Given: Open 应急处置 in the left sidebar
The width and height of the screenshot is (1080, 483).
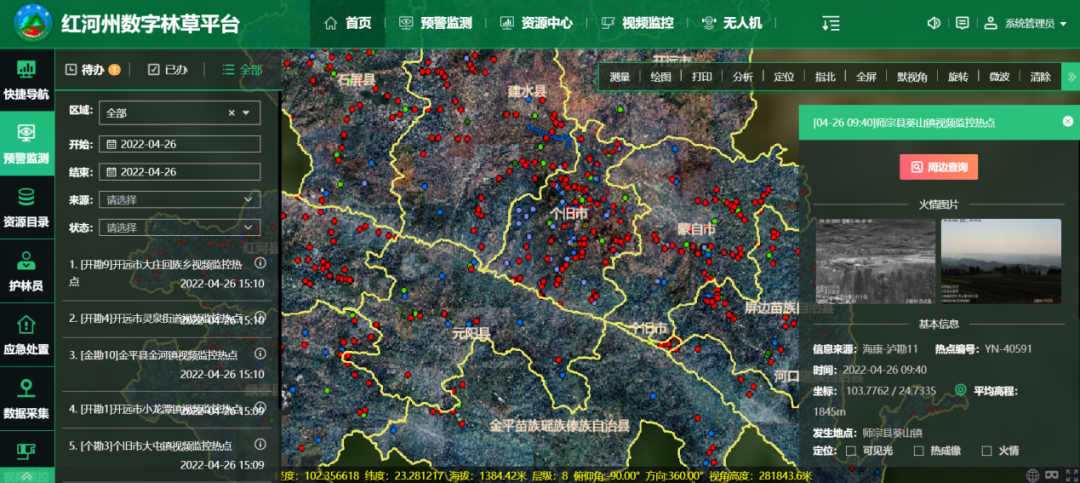Looking at the screenshot, I should 26,335.
